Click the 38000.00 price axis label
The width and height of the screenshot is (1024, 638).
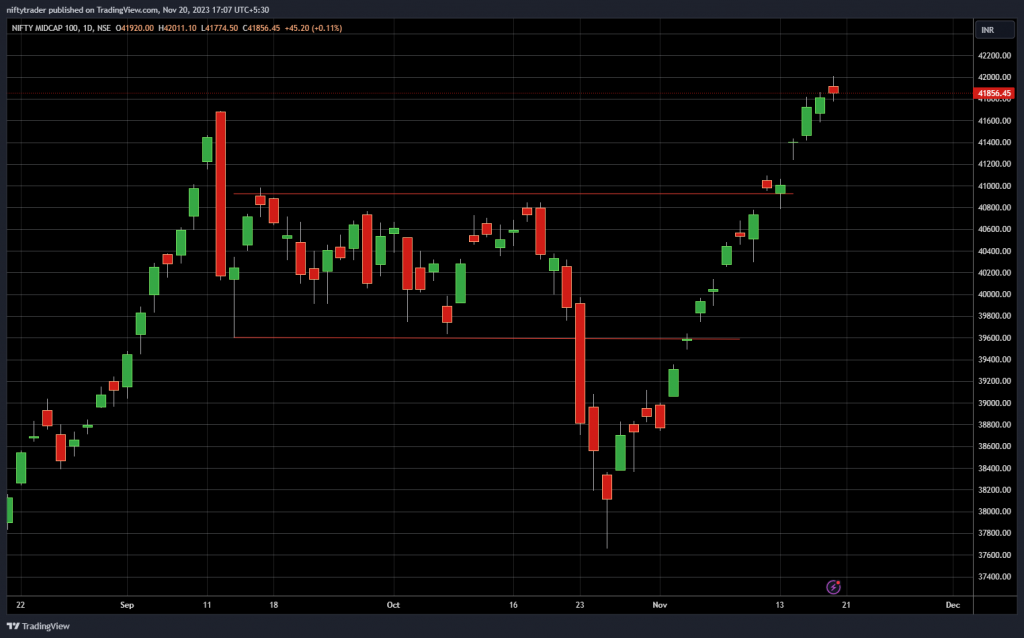pos(994,512)
